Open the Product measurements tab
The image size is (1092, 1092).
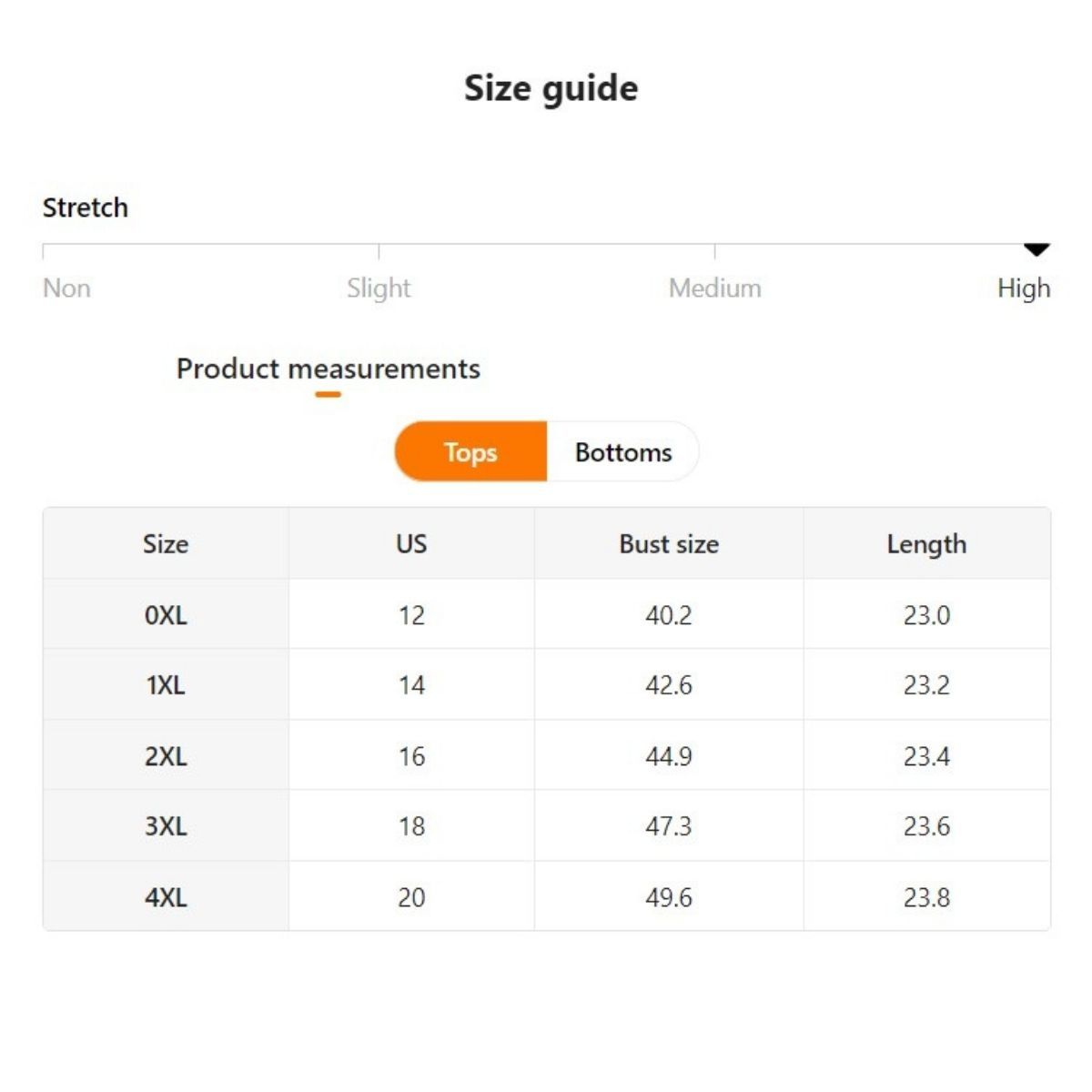click(328, 369)
